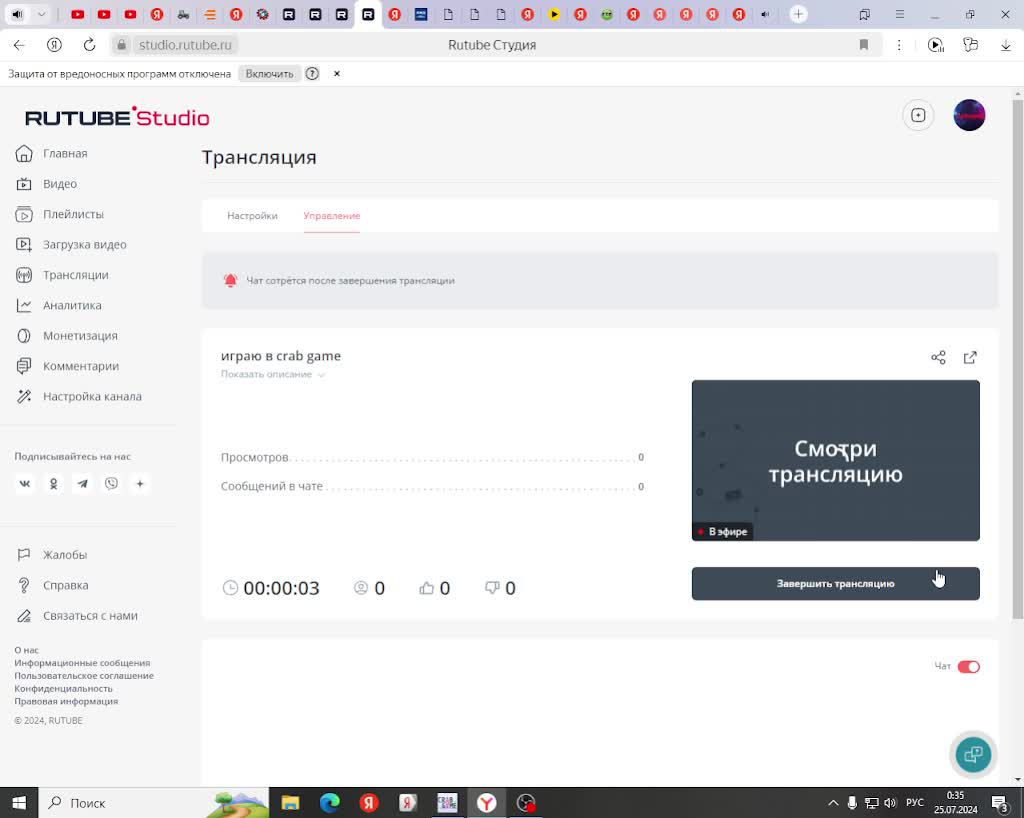Click the browser back arrow
The width and height of the screenshot is (1024, 818).
coord(19,45)
